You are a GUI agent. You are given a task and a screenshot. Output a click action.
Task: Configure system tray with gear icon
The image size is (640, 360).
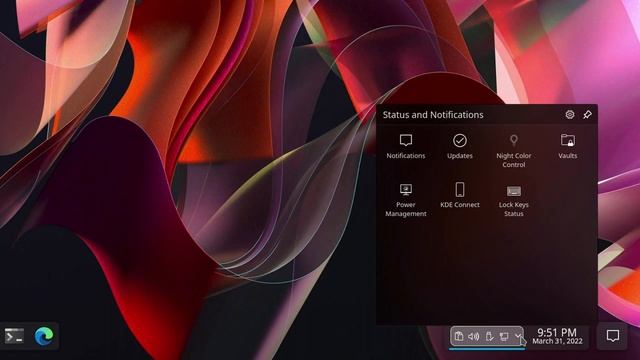(570, 115)
